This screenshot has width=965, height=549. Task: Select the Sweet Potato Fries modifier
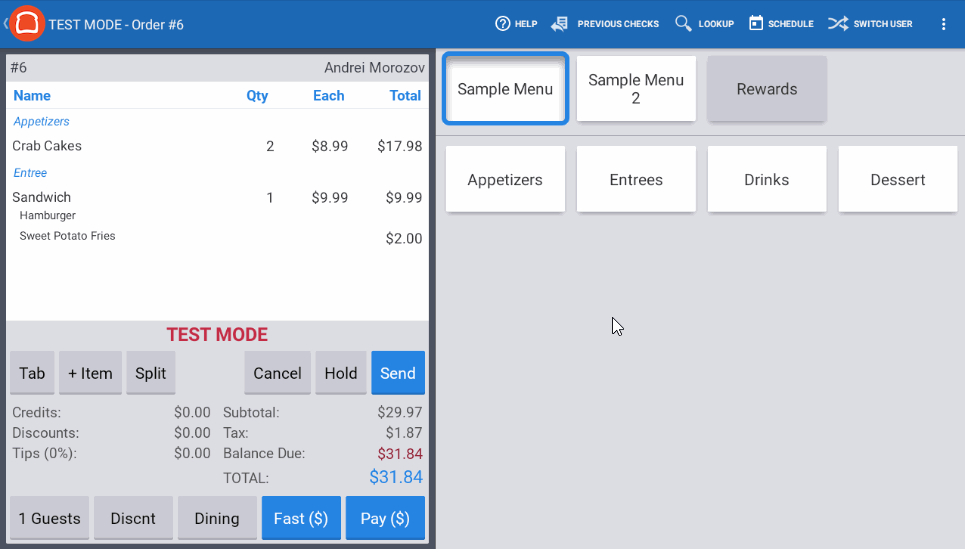coord(67,236)
